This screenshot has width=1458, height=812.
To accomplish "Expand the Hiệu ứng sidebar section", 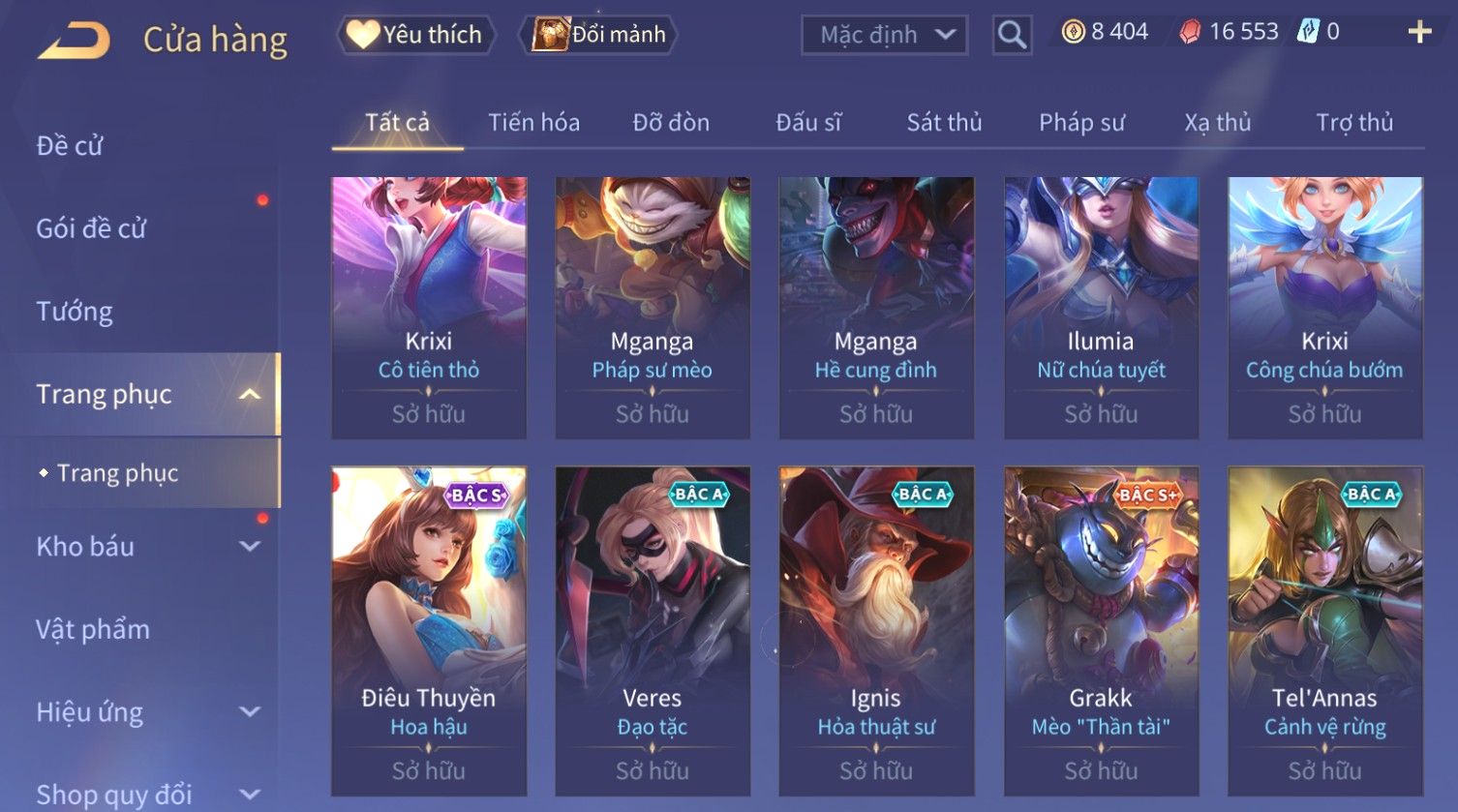I will pyautogui.click(x=250, y=711).
